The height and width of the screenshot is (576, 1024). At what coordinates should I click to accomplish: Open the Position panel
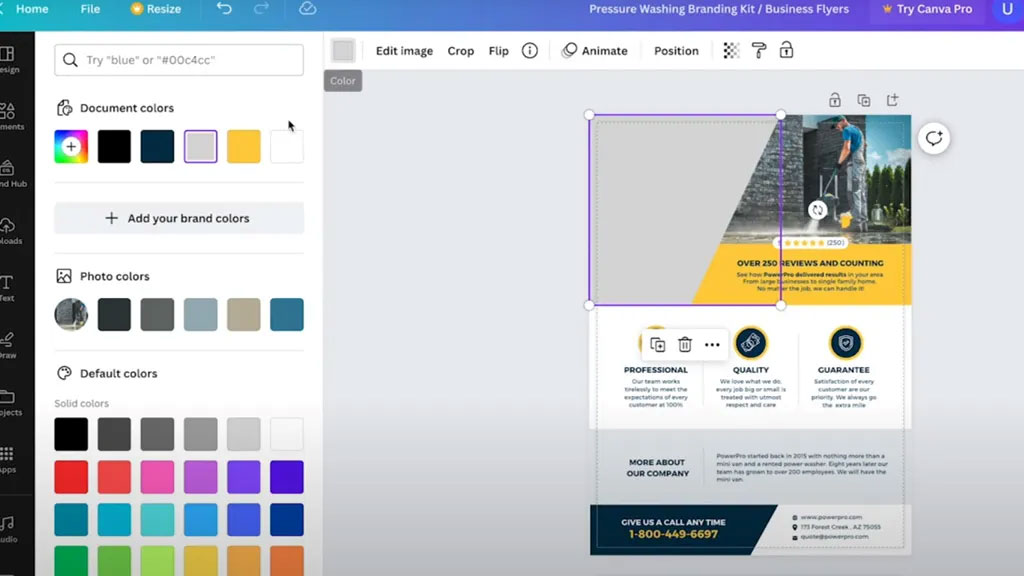click(676, 51)
